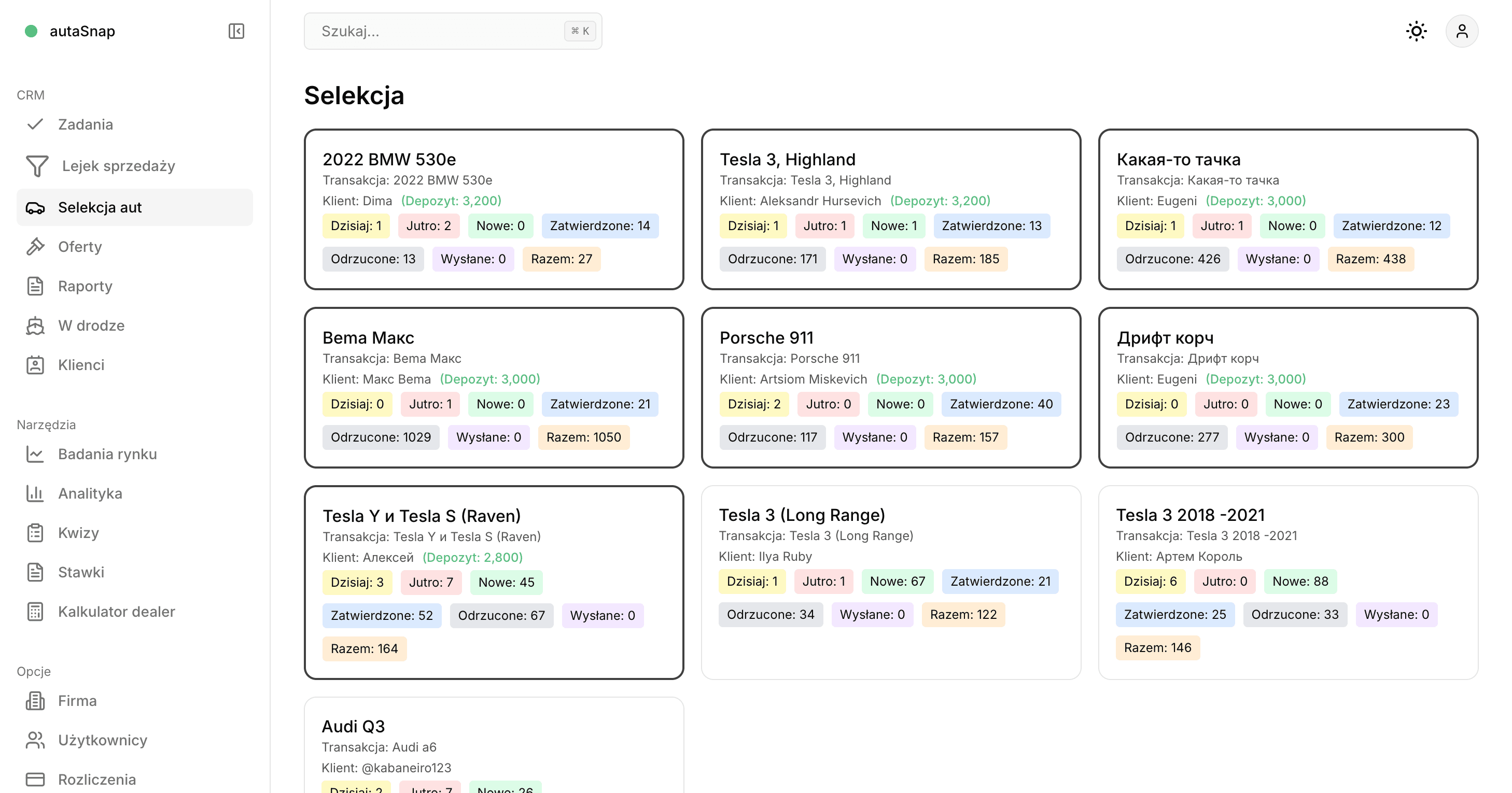The height and width of the screenshot is (793, 1512).
Task: Click Depozyt: 2,800 on Tesla Y card
Action: click(472, 557)
